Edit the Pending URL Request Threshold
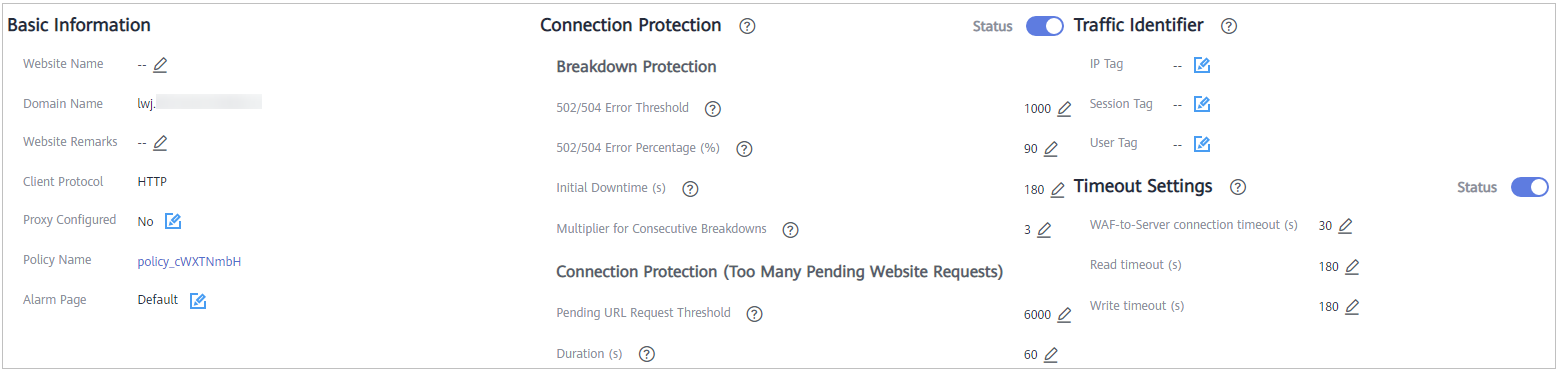Viewport: 1560px width, 371px height. (x=1064, y=314)
